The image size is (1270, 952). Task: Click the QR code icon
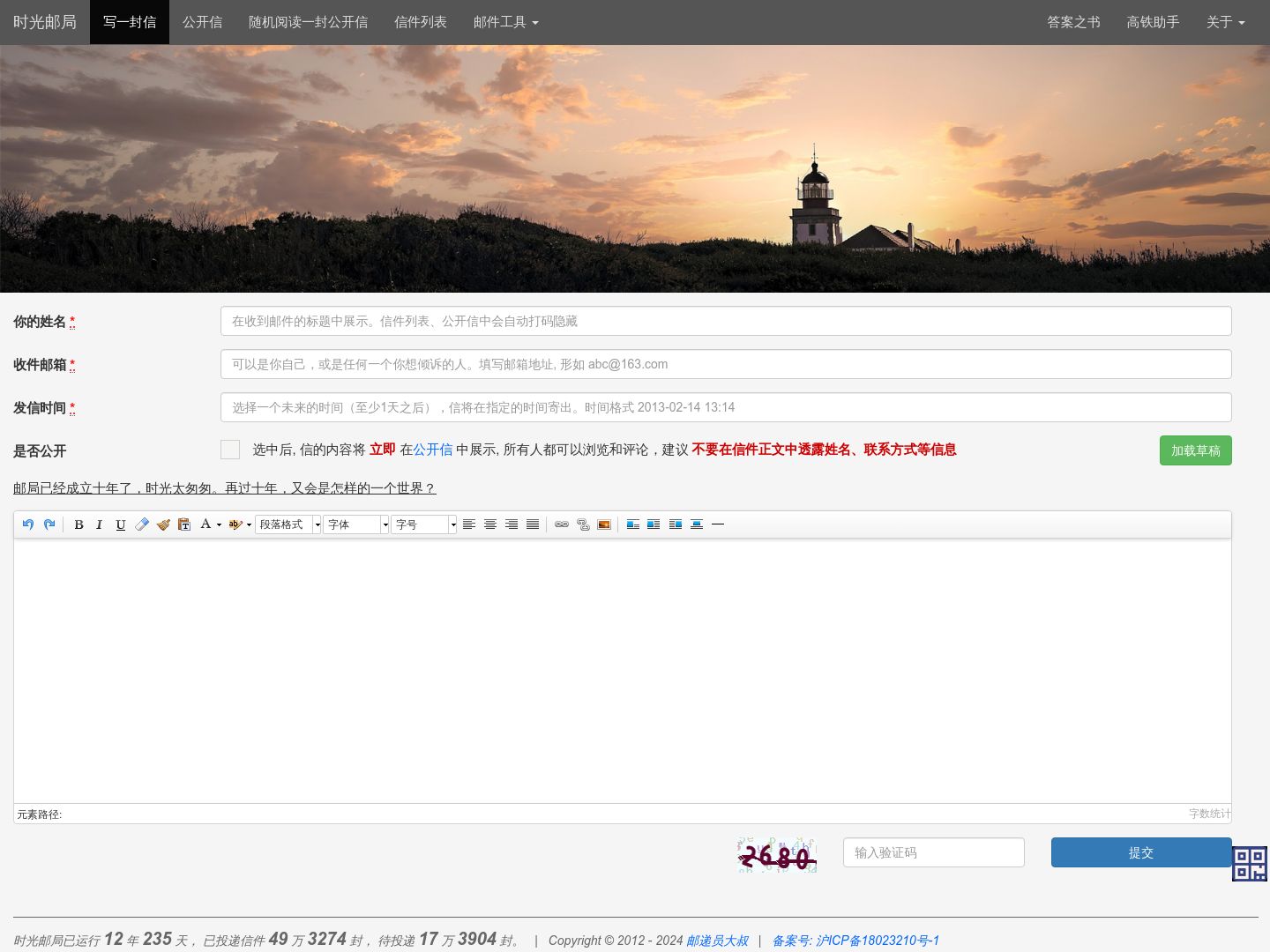pos(1250,864)
